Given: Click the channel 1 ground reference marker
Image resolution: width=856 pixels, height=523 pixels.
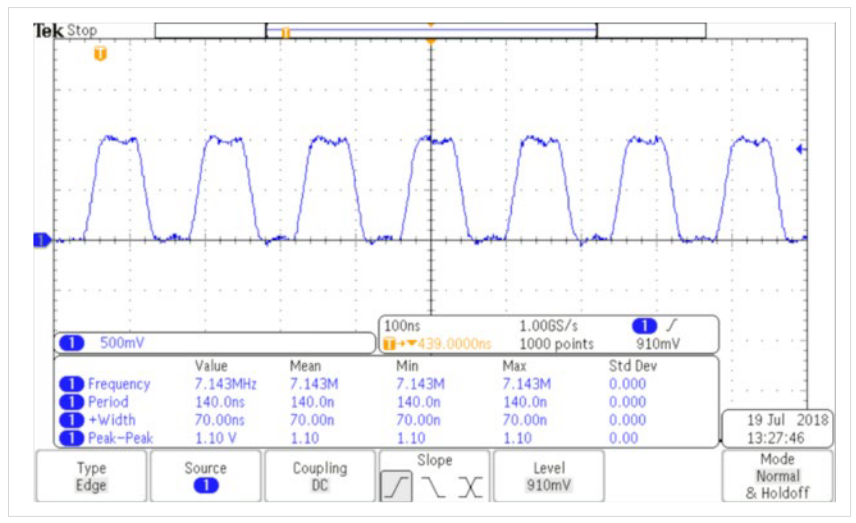Looking at the screenshot, I should coord(42,240).
